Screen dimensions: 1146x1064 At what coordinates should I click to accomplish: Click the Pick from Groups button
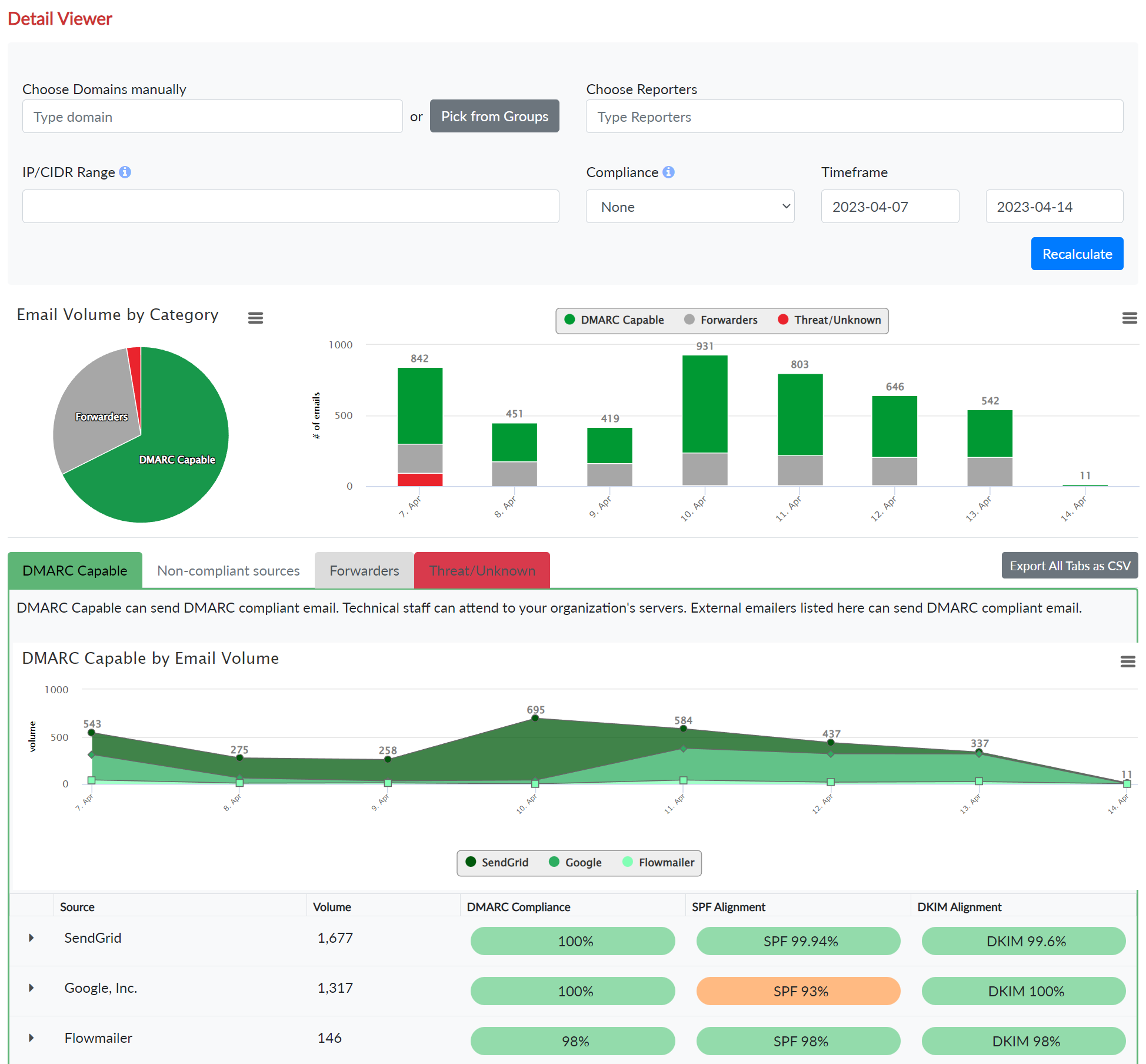(x=494, y=116)
